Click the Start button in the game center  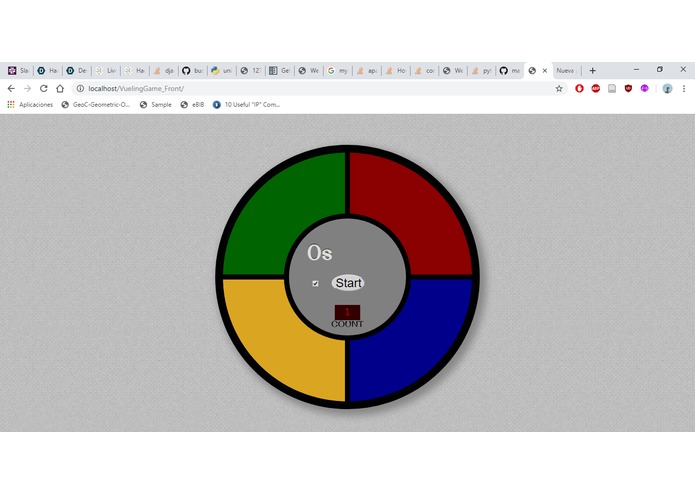click(x=348, y=283)
